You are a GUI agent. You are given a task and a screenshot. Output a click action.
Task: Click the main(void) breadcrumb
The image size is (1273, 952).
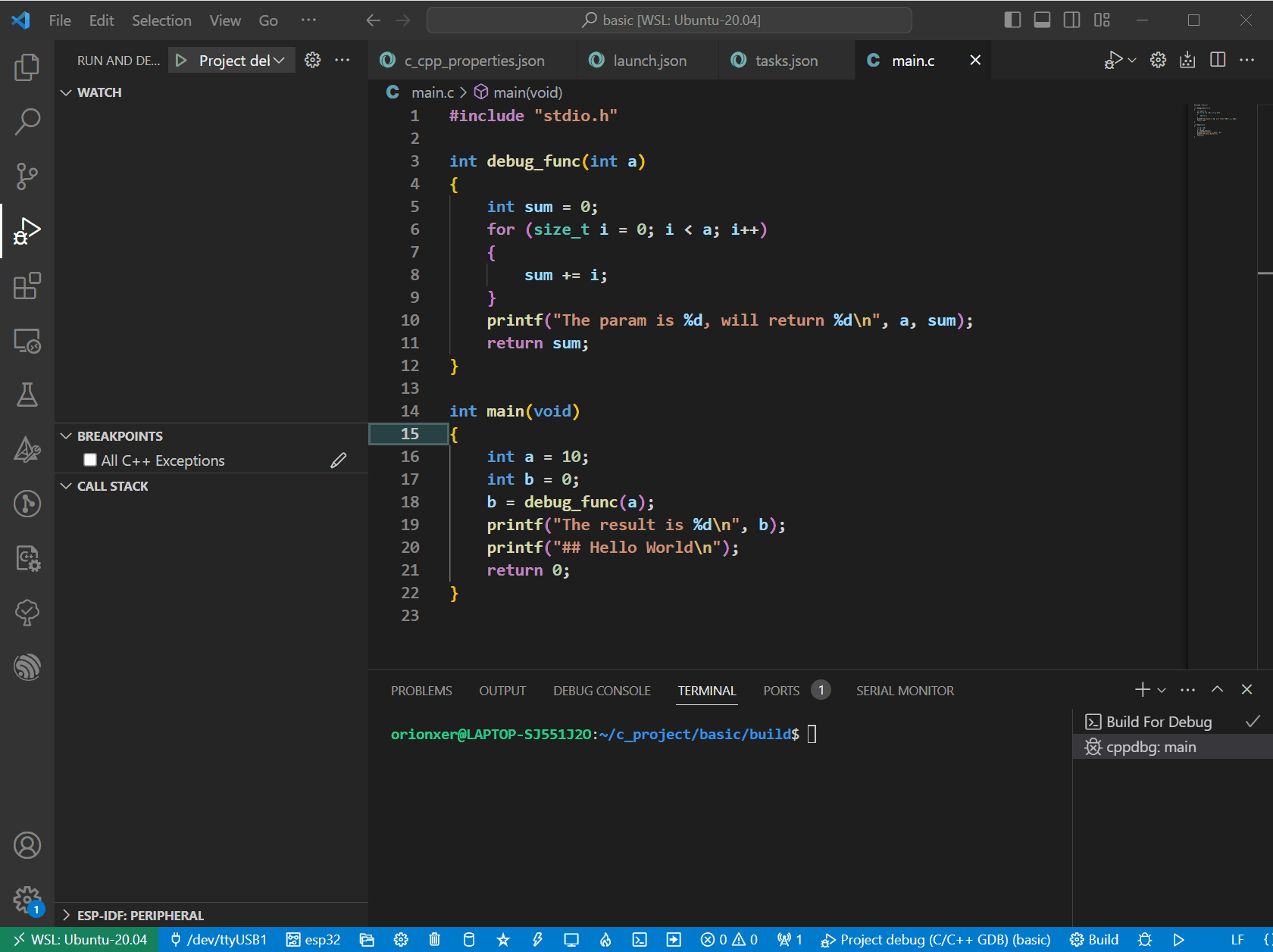tap(519, 92)
